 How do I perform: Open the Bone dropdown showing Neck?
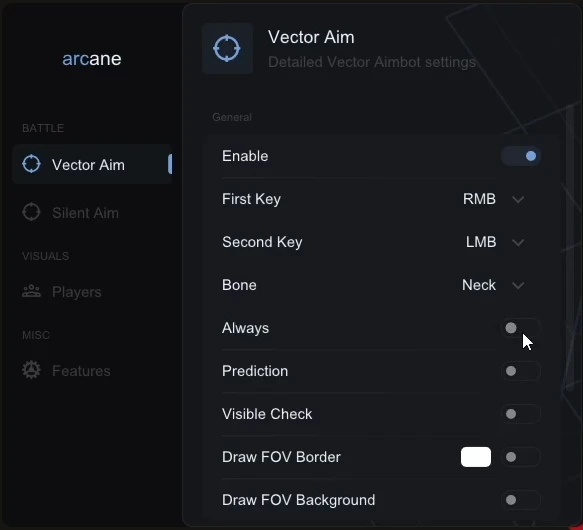493,285
